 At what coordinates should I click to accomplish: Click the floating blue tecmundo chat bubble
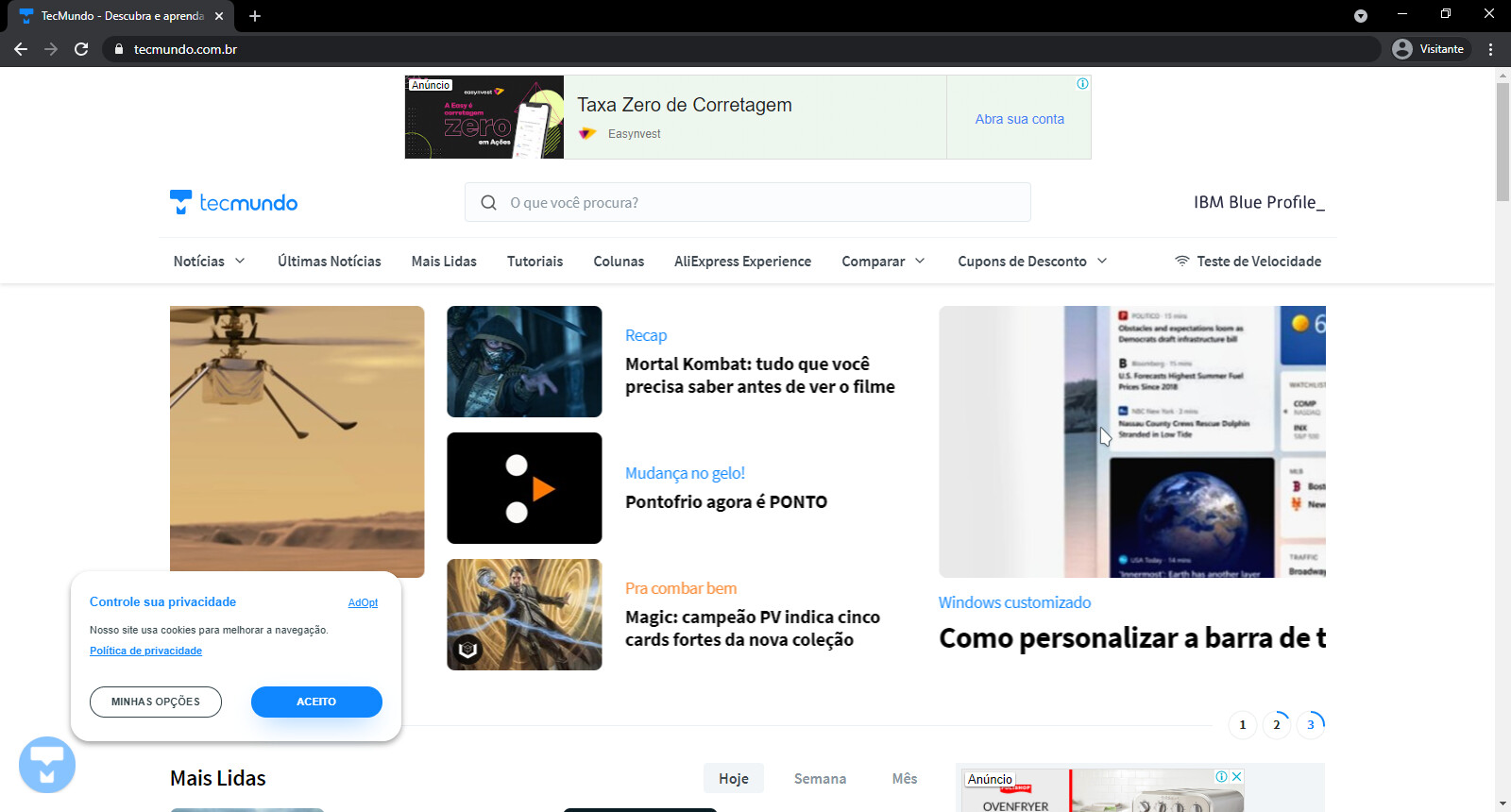[47, 765]
